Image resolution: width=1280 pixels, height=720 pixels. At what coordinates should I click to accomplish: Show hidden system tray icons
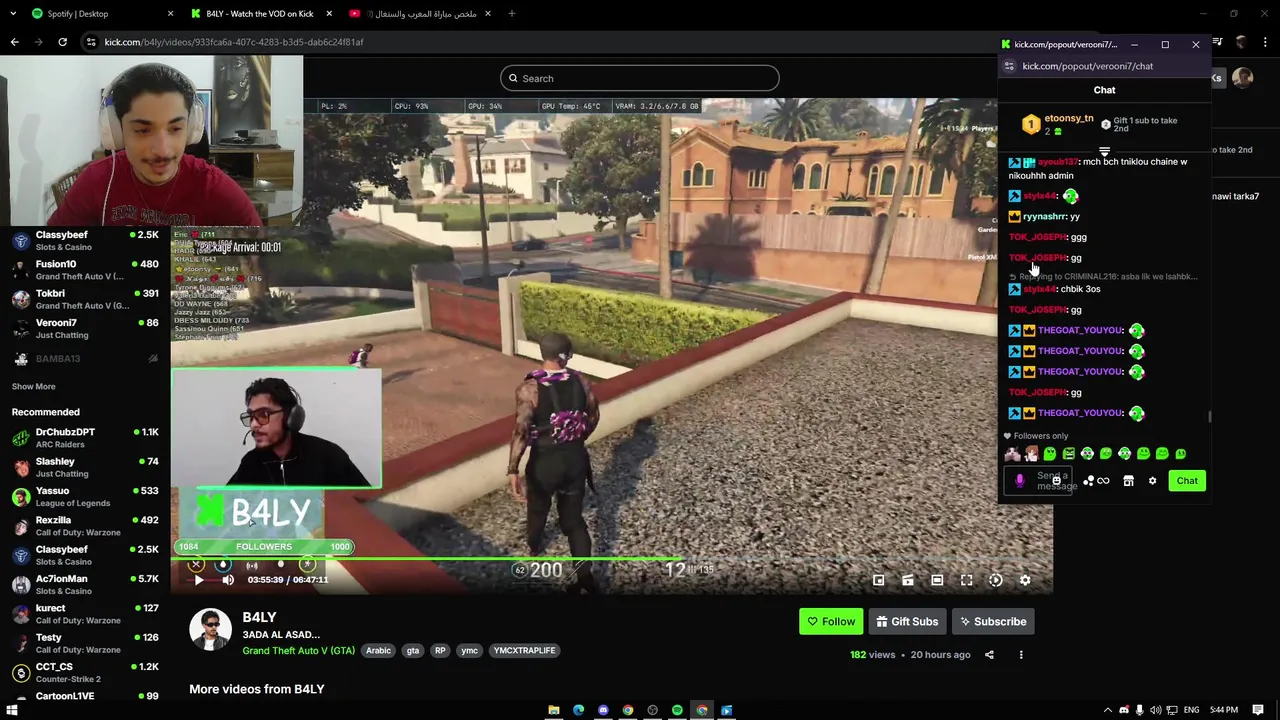[1107, 710]
